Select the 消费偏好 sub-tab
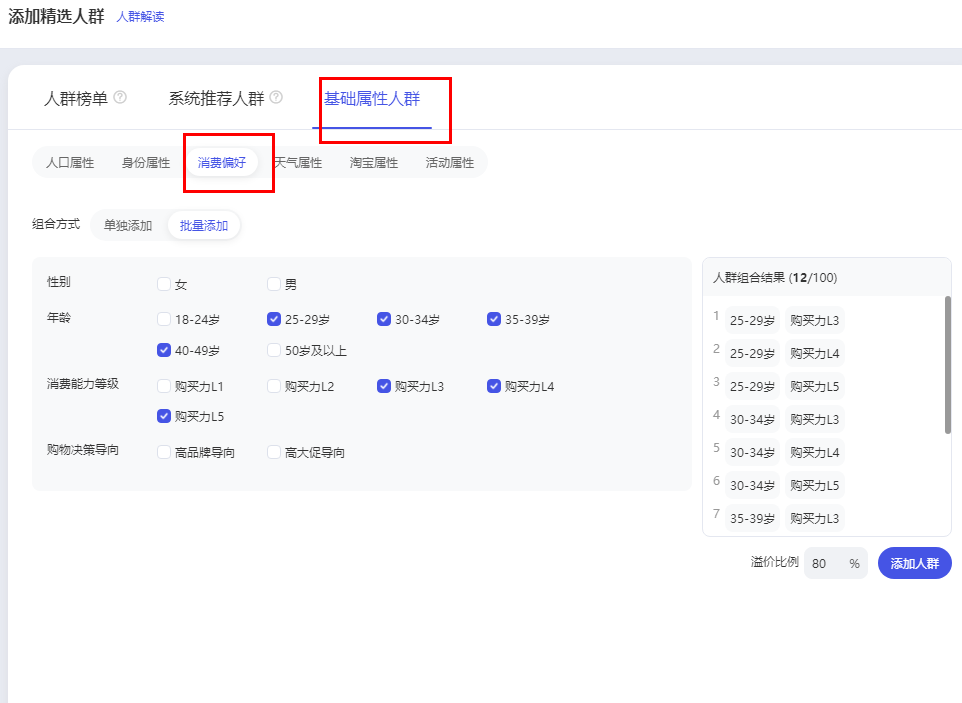Image resolution: width=962 pixels, height=703 pixels. click(222, 163)
